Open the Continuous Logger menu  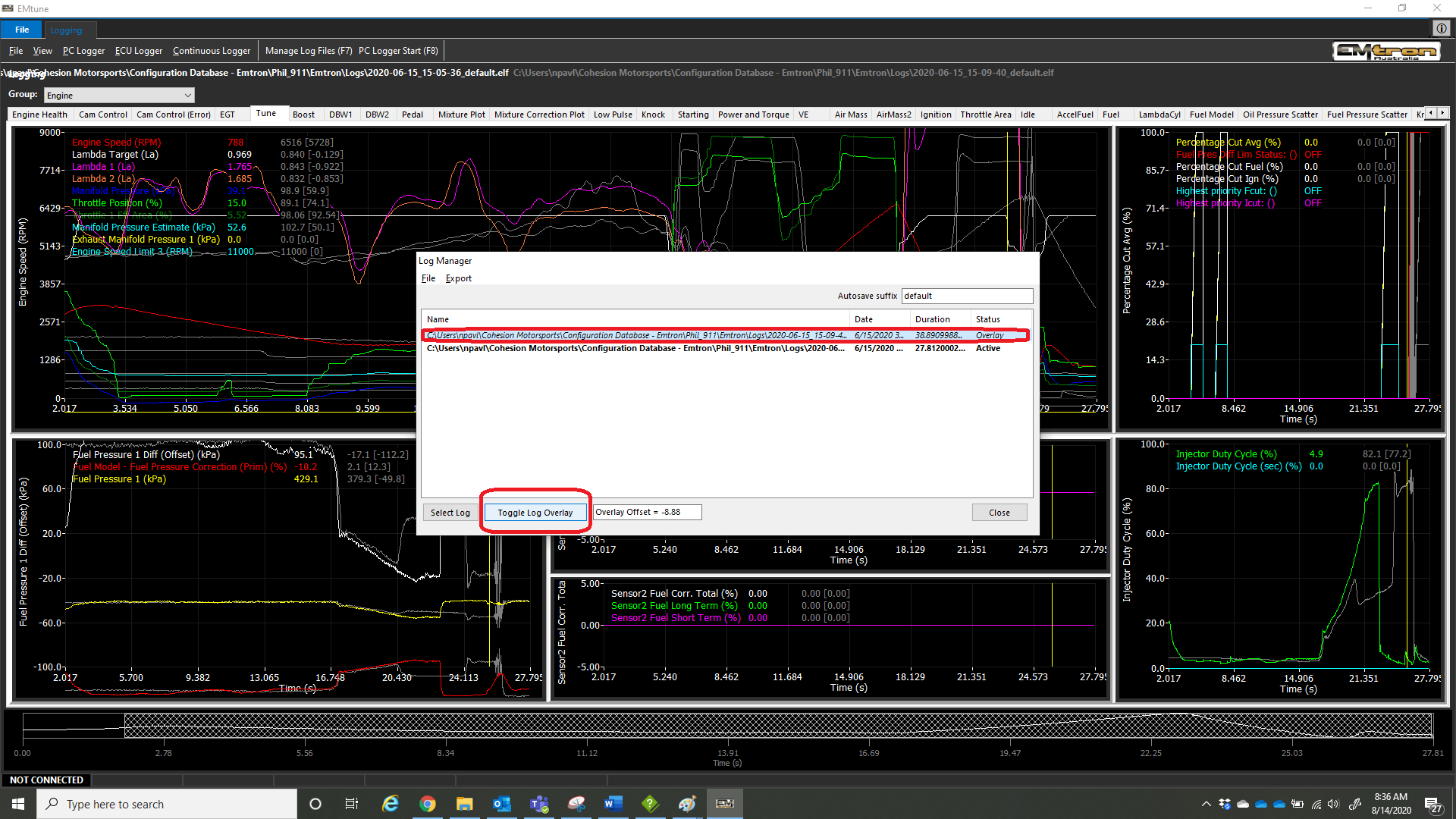pyautogui.click(x=212, y=51)
